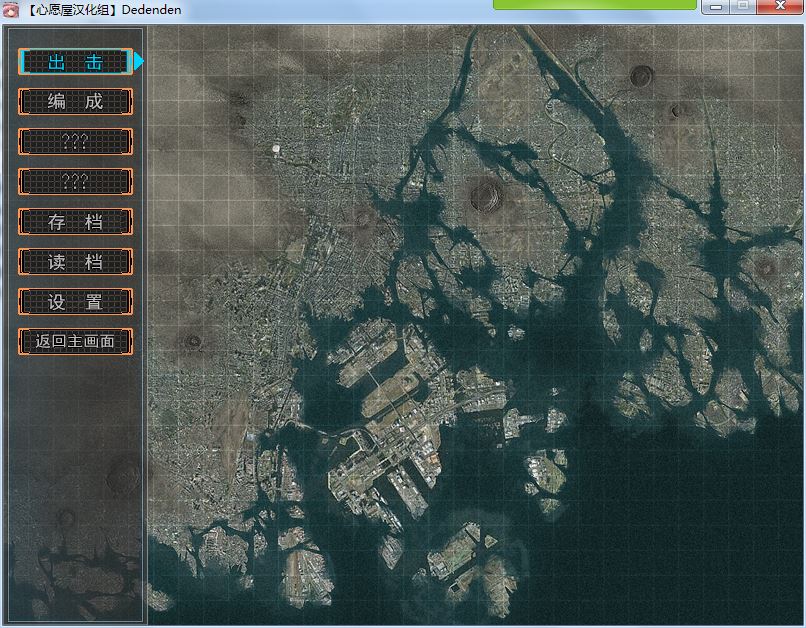Open the 存档 save game screen

tap(75, 222)
